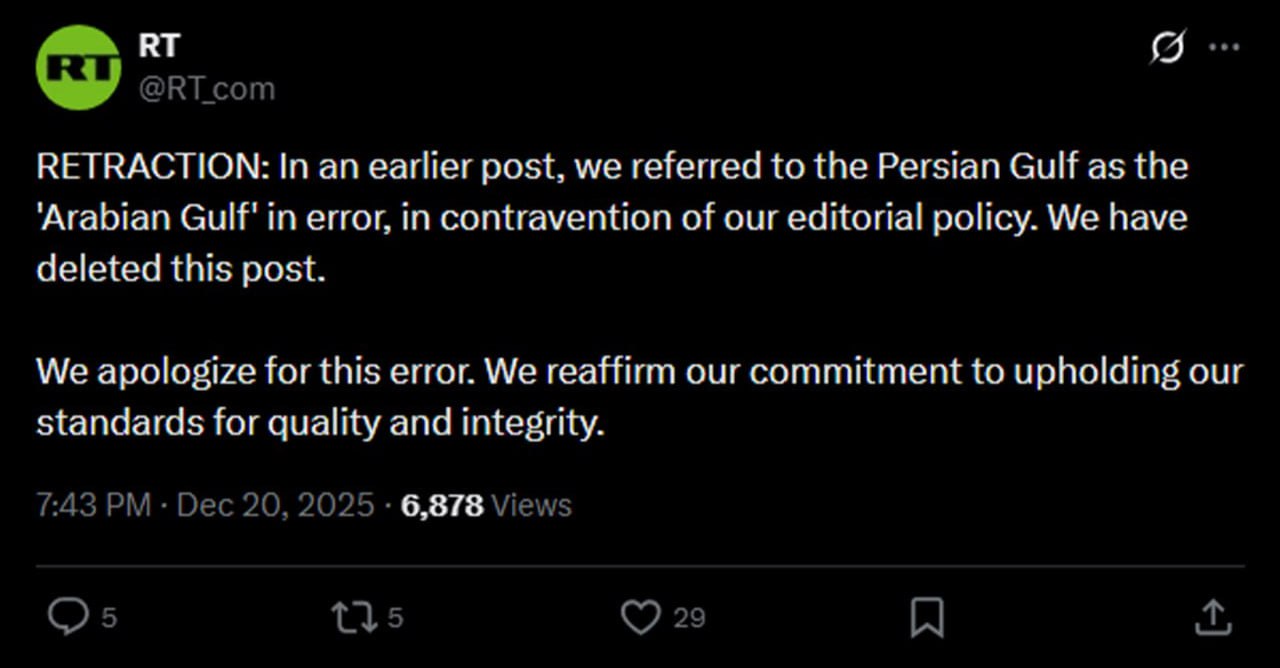This screenshot has width=1280, height=668.
Task: Open the 6,878 Views analytics
Action: pyautogui.click(x=486, y=505)
